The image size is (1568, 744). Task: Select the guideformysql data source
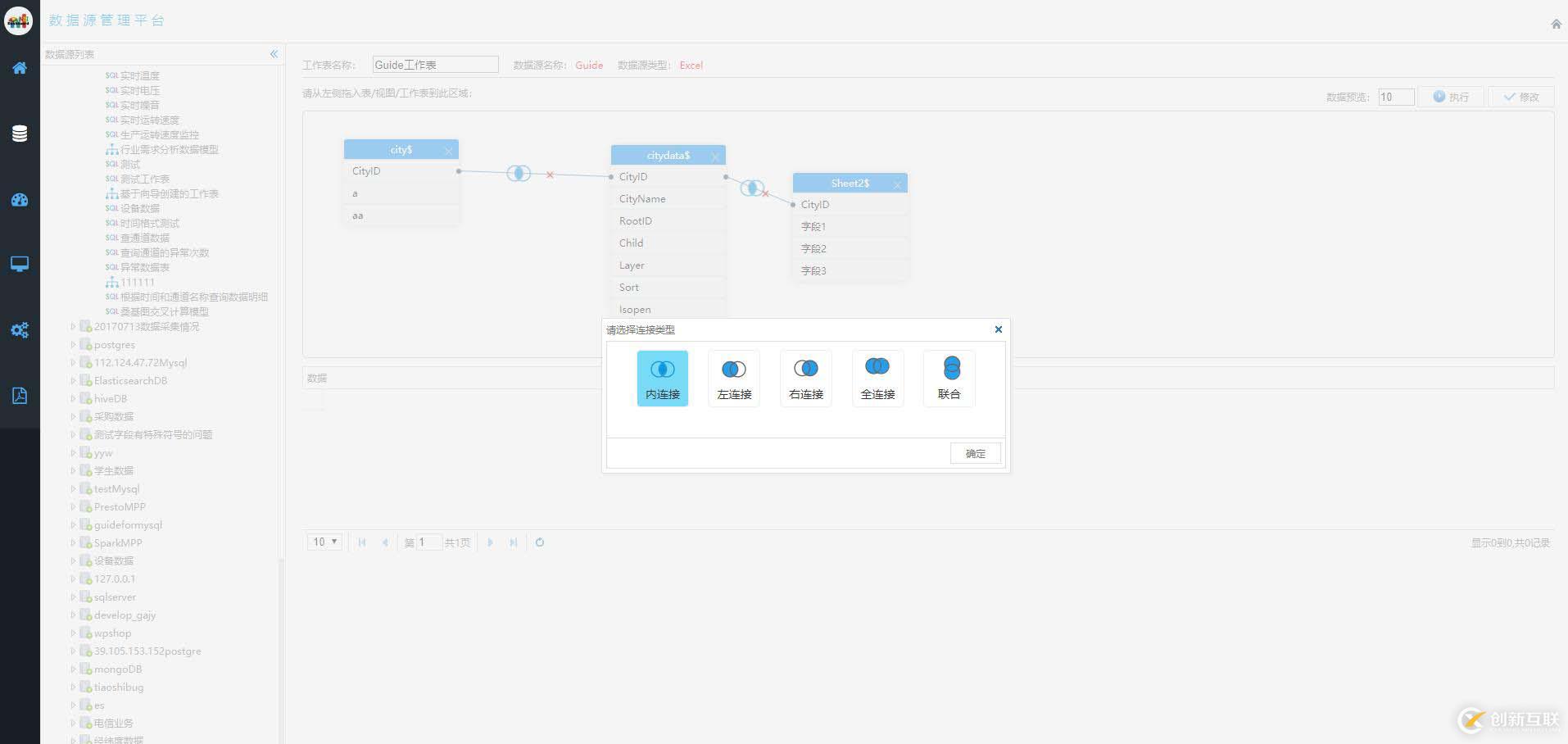pos(128,525)
